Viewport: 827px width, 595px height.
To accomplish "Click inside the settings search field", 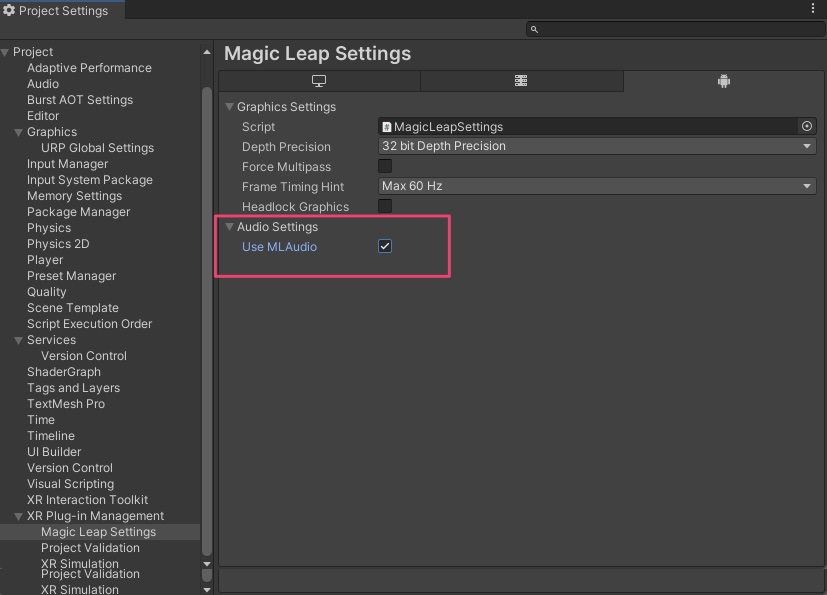I will coord(680,30).
